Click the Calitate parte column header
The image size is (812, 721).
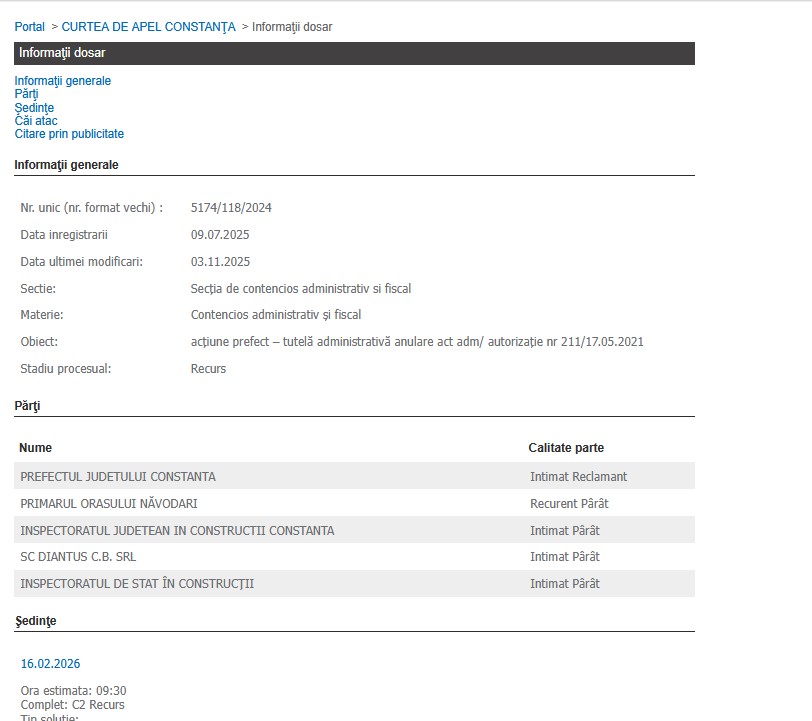[x=566, y=448]
